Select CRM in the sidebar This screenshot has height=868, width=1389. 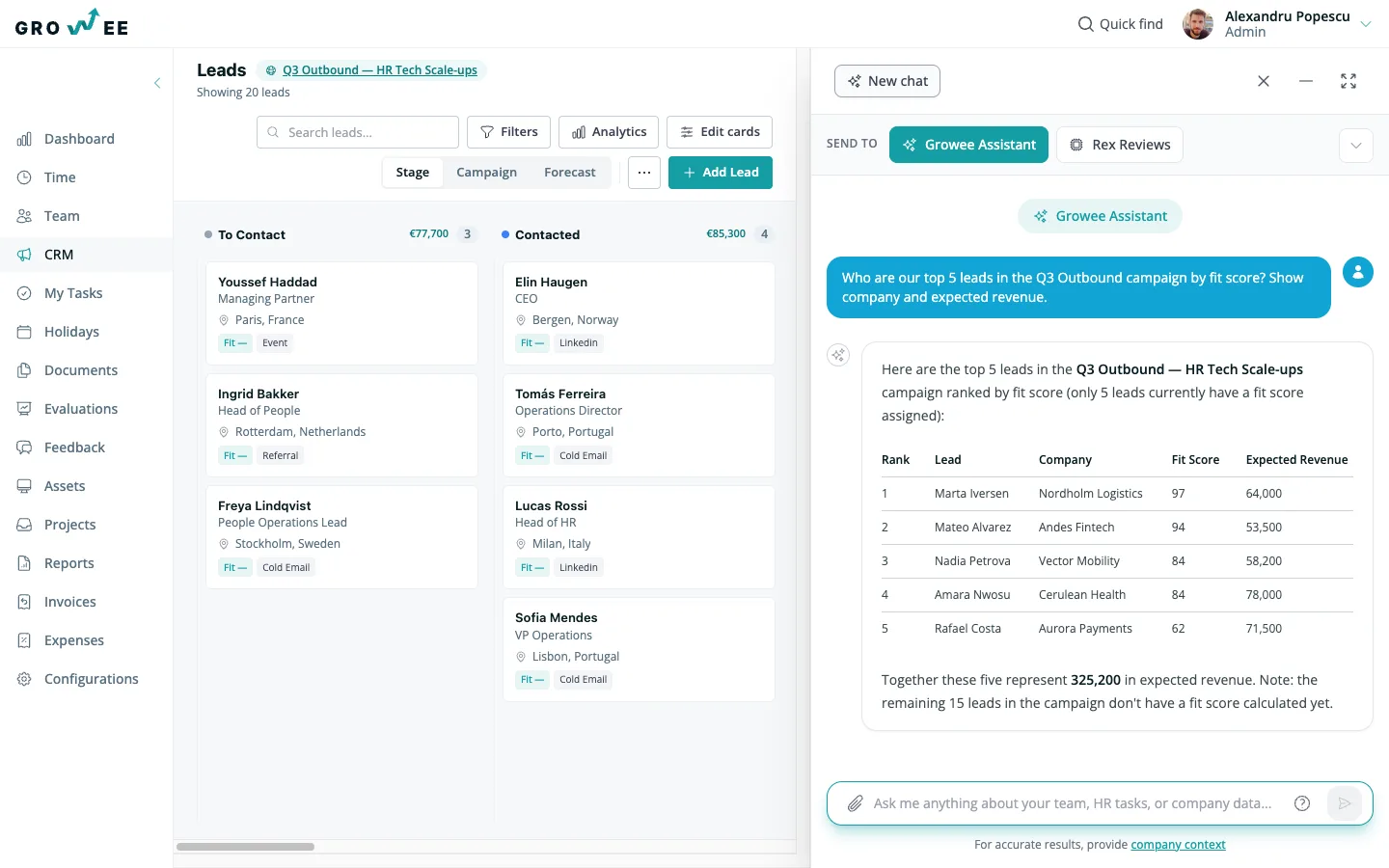(59, 255)
